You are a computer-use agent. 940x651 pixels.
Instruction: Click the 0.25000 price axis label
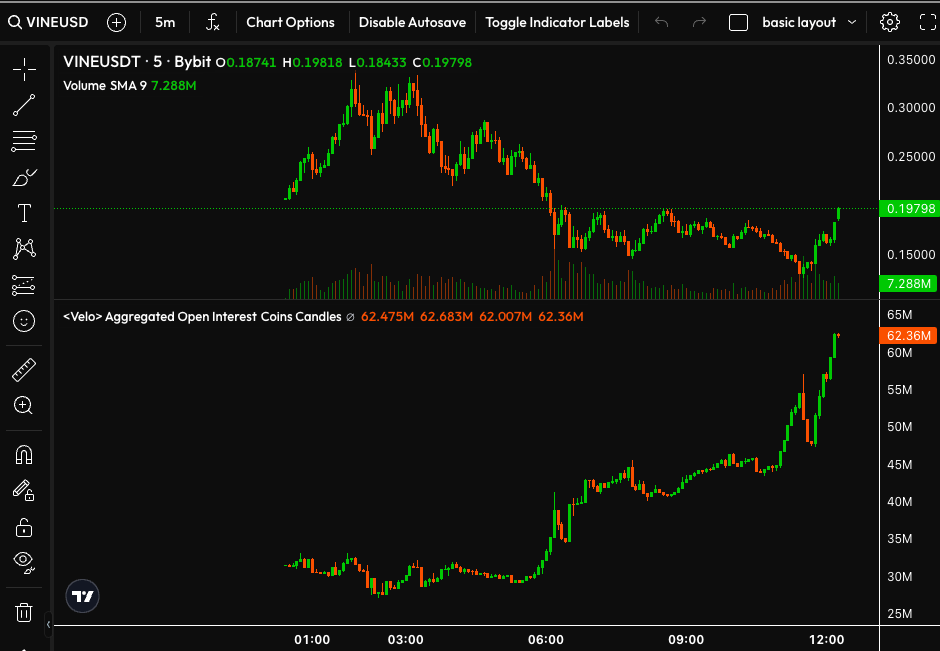911,156
